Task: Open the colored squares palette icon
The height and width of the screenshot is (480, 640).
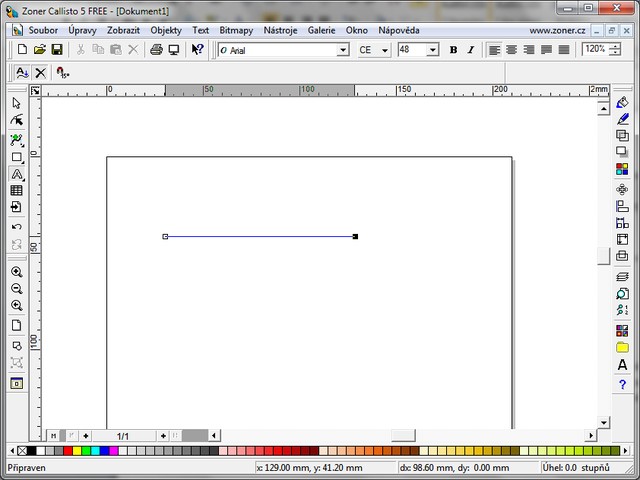Action: tap(622, 169)
